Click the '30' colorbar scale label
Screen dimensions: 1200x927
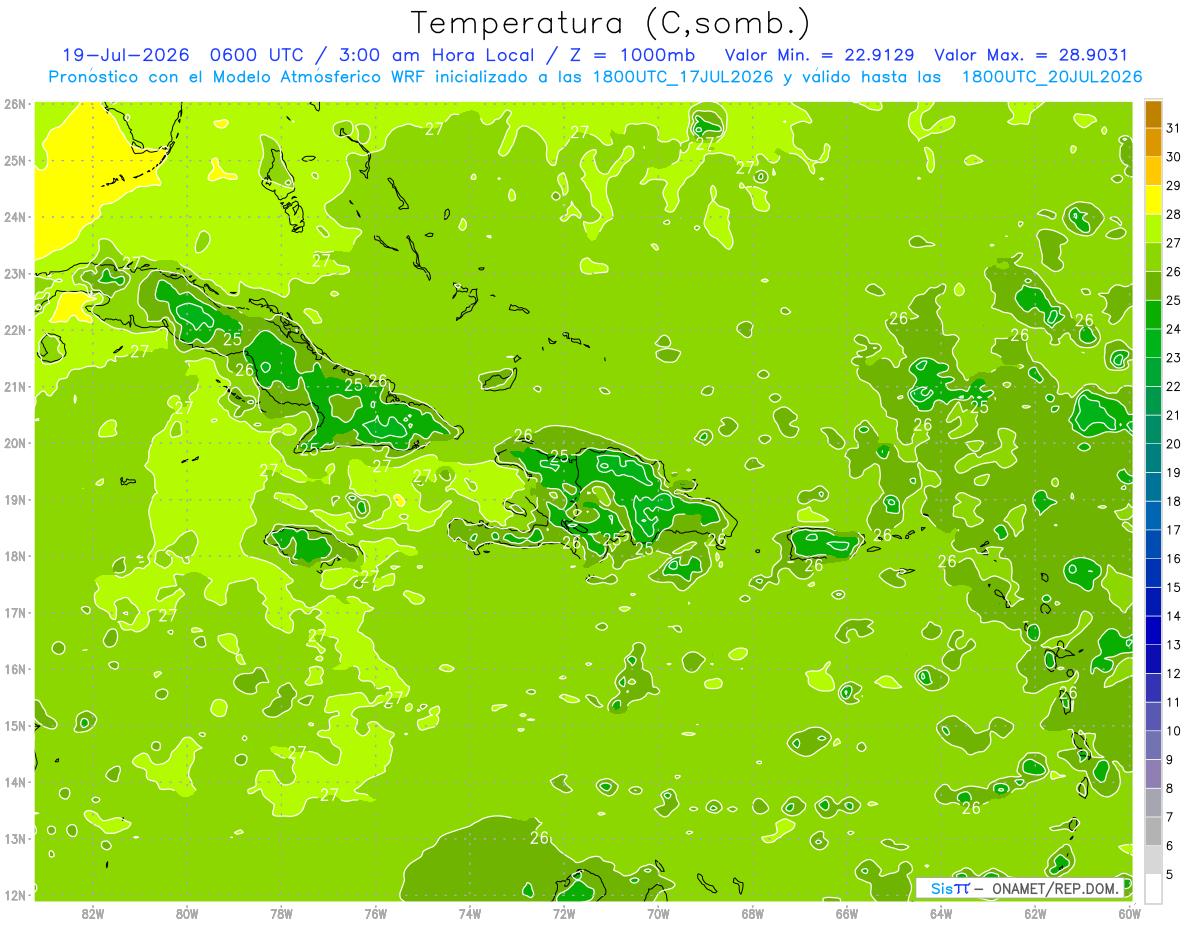[x=1173, y=157]
